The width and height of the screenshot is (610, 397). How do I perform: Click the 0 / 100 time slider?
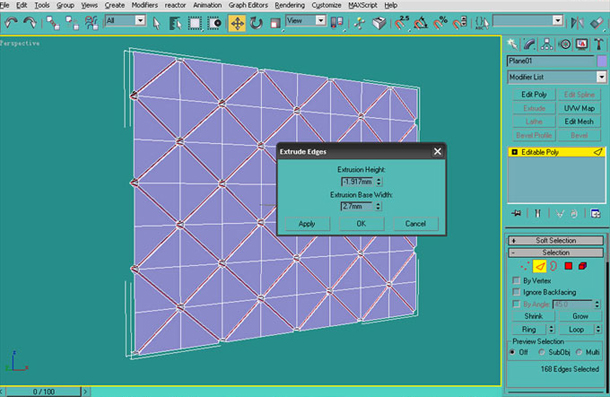[x=44, y=392]
